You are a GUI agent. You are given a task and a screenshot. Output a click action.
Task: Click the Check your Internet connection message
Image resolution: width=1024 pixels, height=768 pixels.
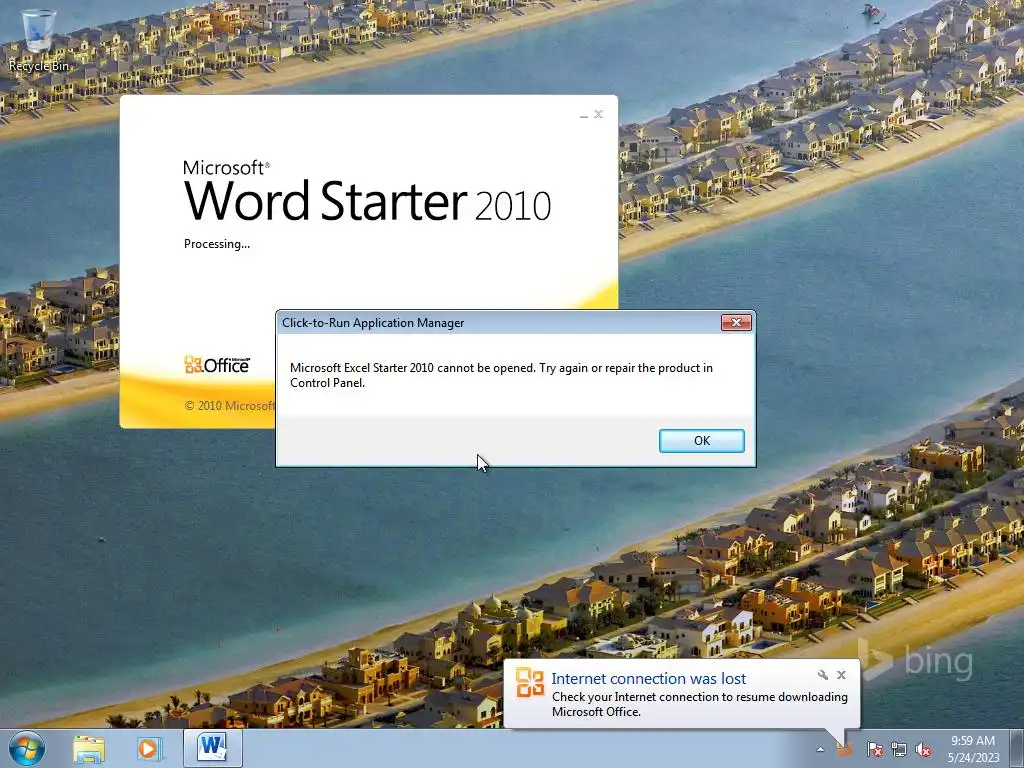click(699, 704)
